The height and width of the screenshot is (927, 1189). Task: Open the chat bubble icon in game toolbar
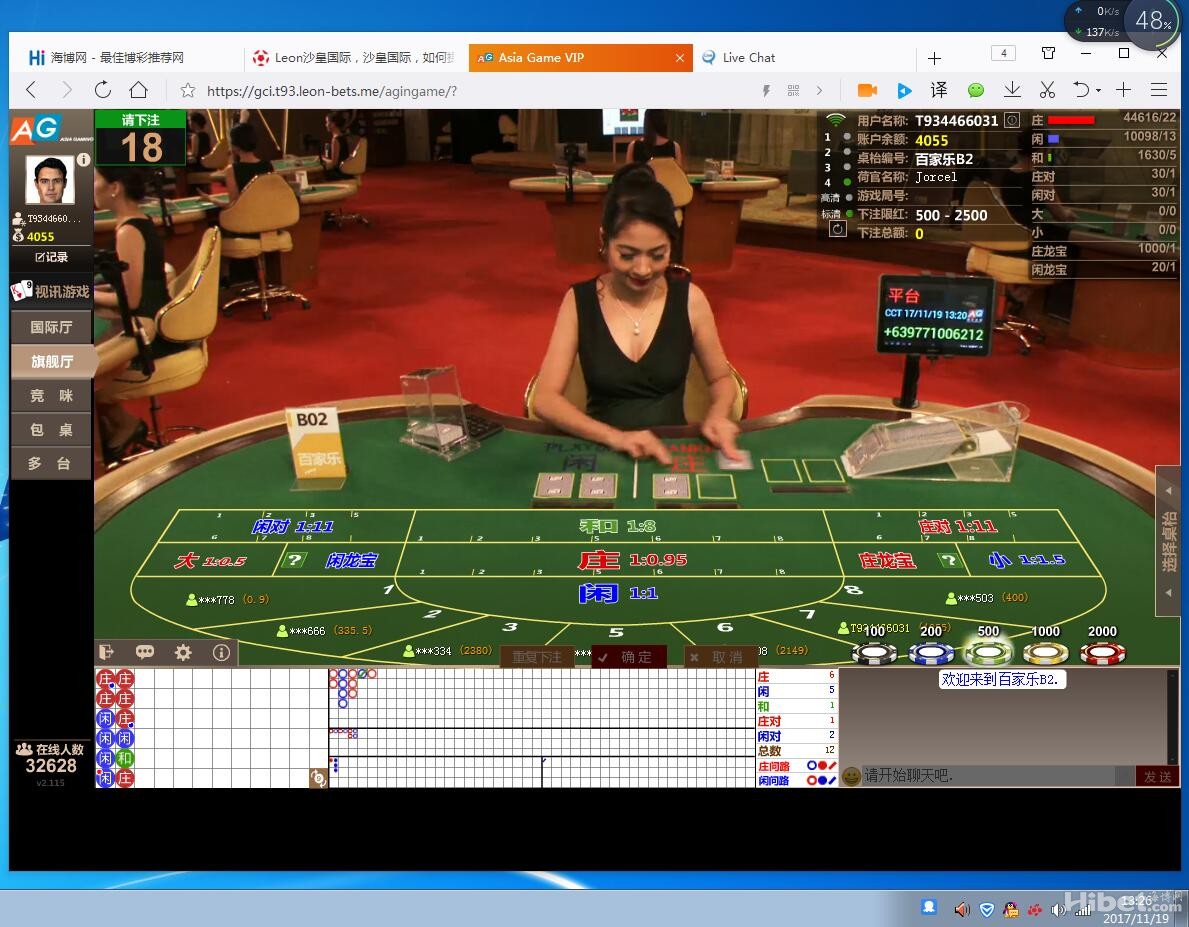pyautogui.click(x=145, y=652)
